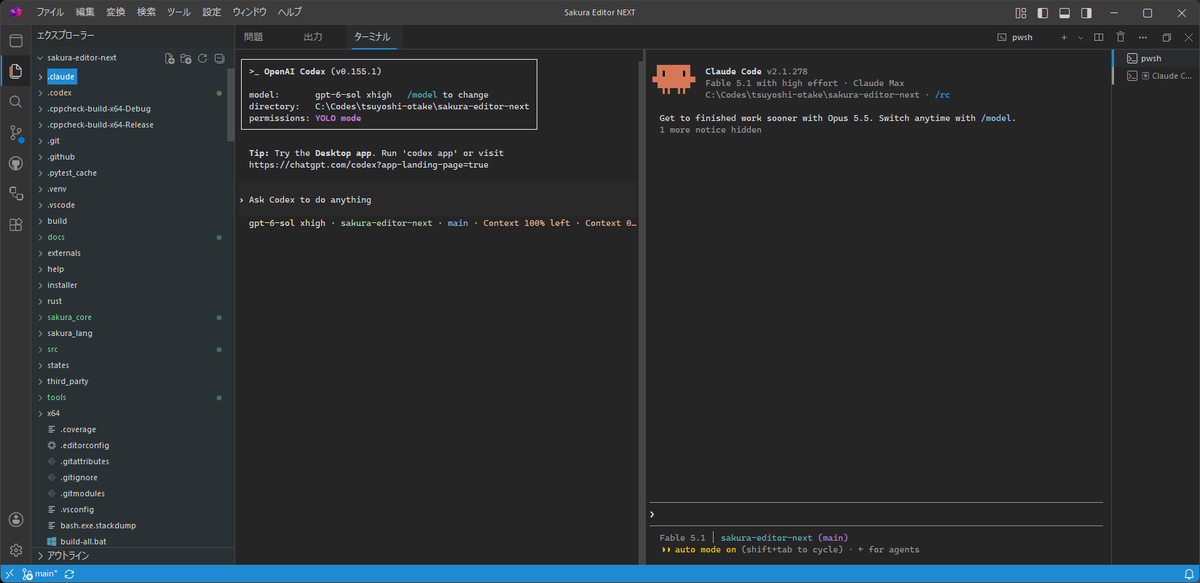The image size is (1200, 583).
Task: Open the Manage gear icon
Action: tap(15, 550)
